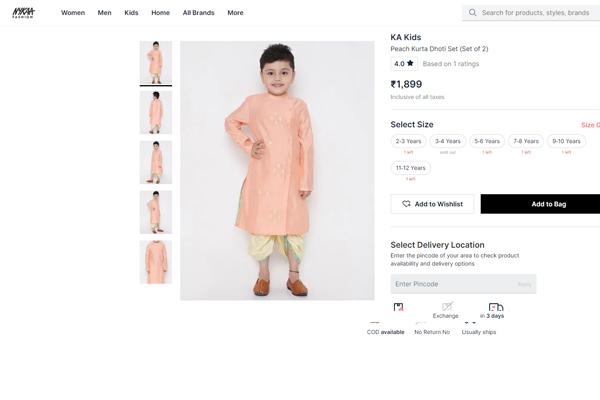Click the Nykaa Fashion logo

click(23, 13)
